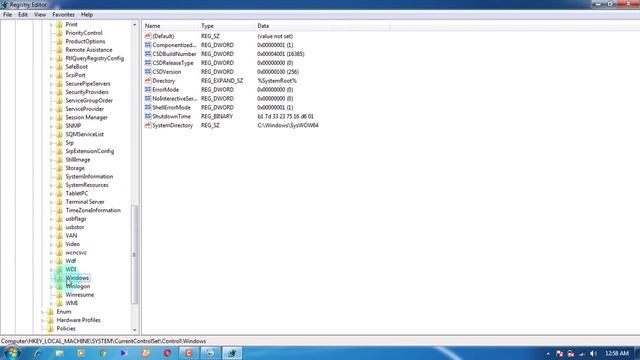The width and height of the screenshot is (640, 360).
Task: Select the CSDReleaseType value name
Action: (173, 63)
